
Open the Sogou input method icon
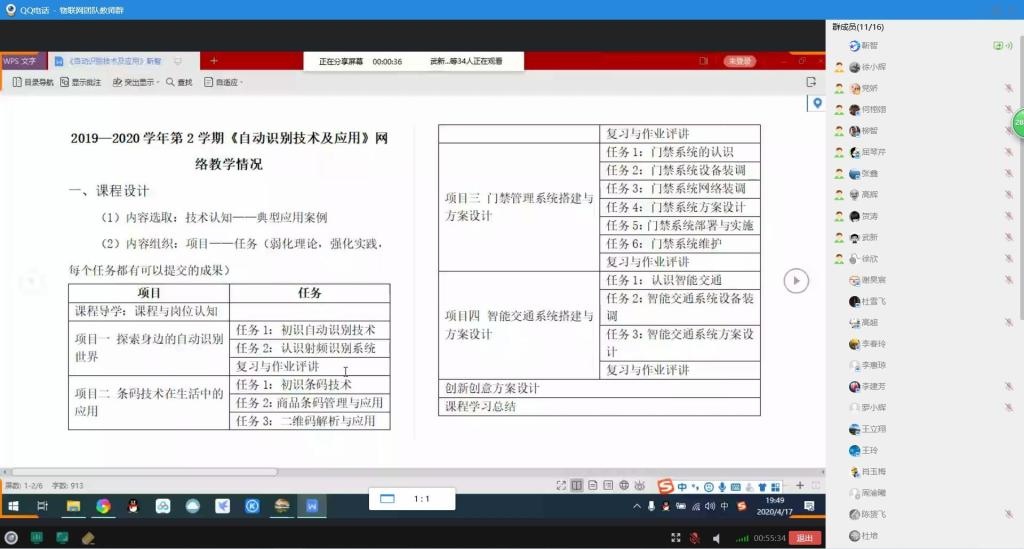[x=665, y=487]
